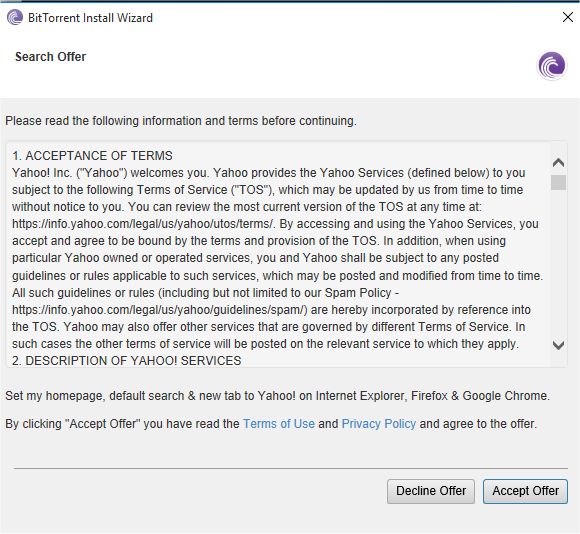Screen dimensions: 580x534
Task: Click '1. ACCEPTANCE OF TERMS' heading text
Action: pos(92,156)
